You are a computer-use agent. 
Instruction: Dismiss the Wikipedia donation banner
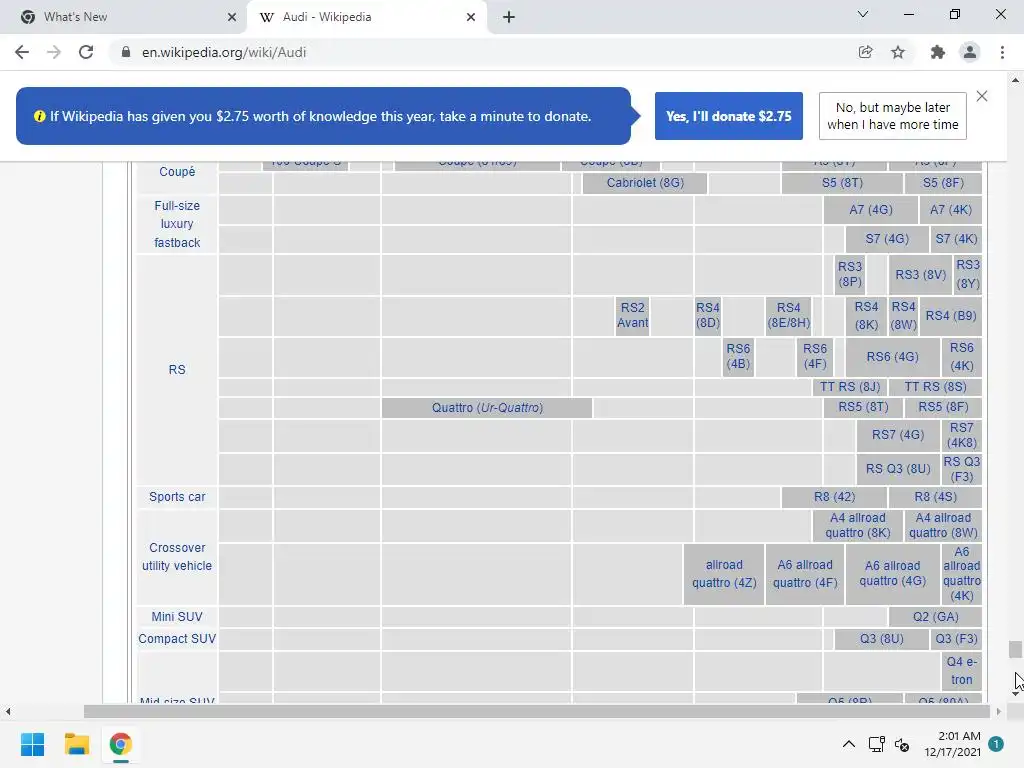[982, 96]
